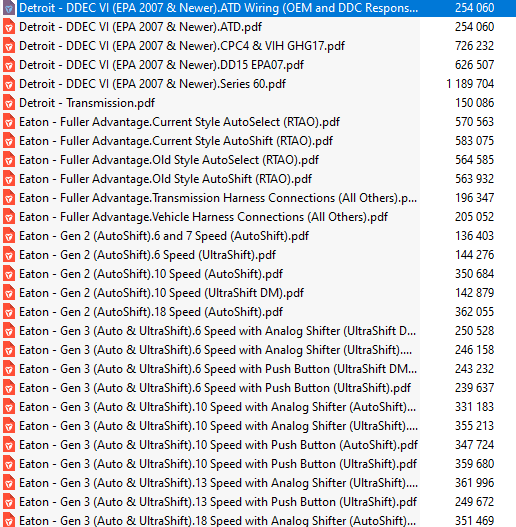
Task: Click the PDF icon for Vehicle Harness Connections file
Action: (x=9, y=217)
